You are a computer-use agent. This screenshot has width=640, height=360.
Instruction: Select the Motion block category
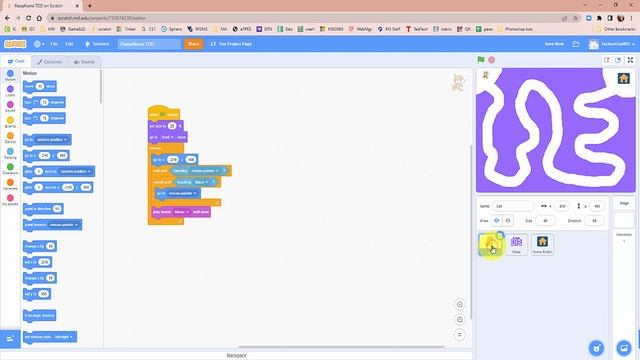10,76
